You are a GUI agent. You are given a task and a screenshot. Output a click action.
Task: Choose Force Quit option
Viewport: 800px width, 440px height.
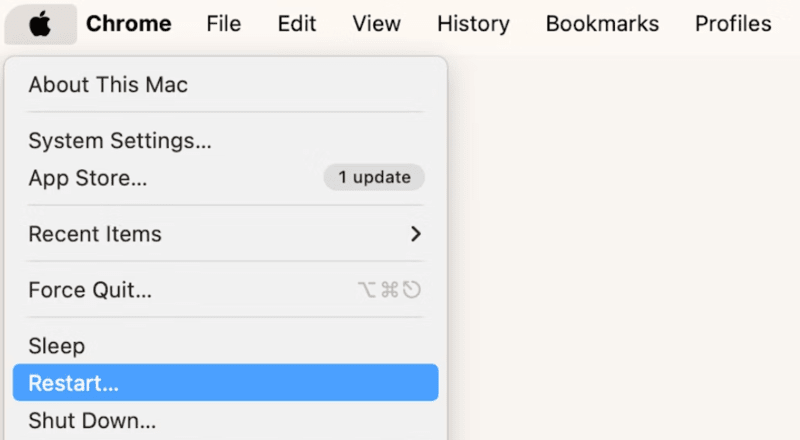90,291
